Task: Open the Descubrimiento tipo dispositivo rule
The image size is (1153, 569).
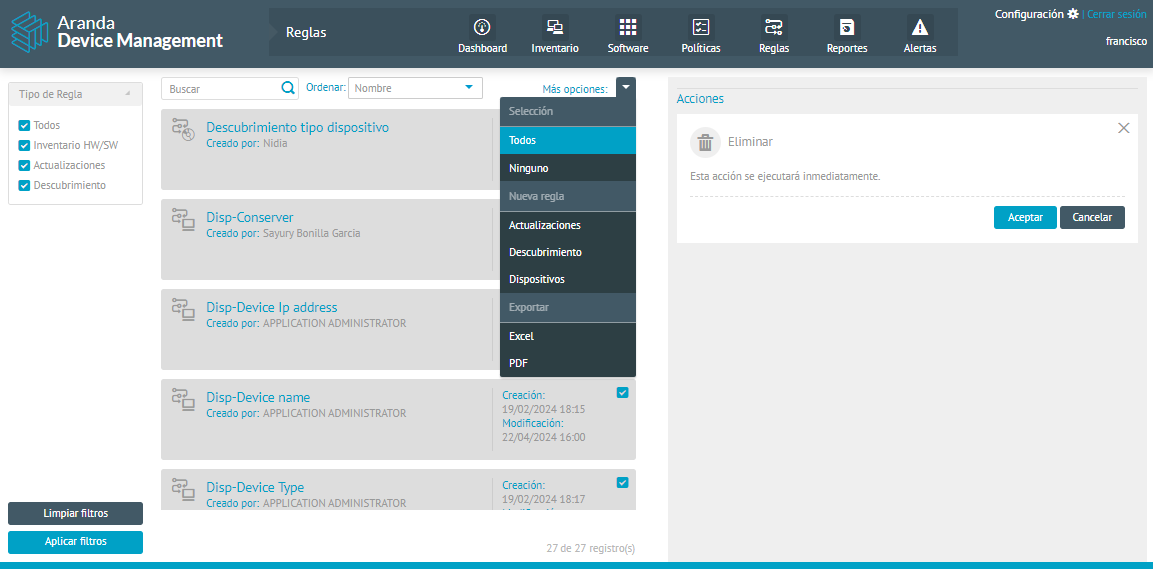Action: pyautogui.click(x=297, y=127)
